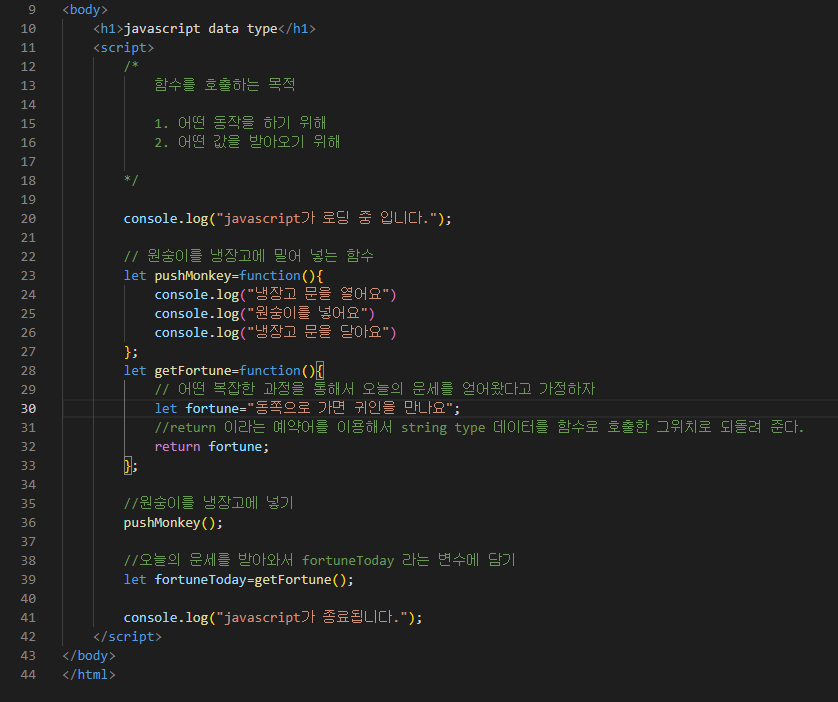Click console.log on line 20
Image resolution: width=838 pixels, height=702 pixels.
pyautogui.click(x=166, y=219)
